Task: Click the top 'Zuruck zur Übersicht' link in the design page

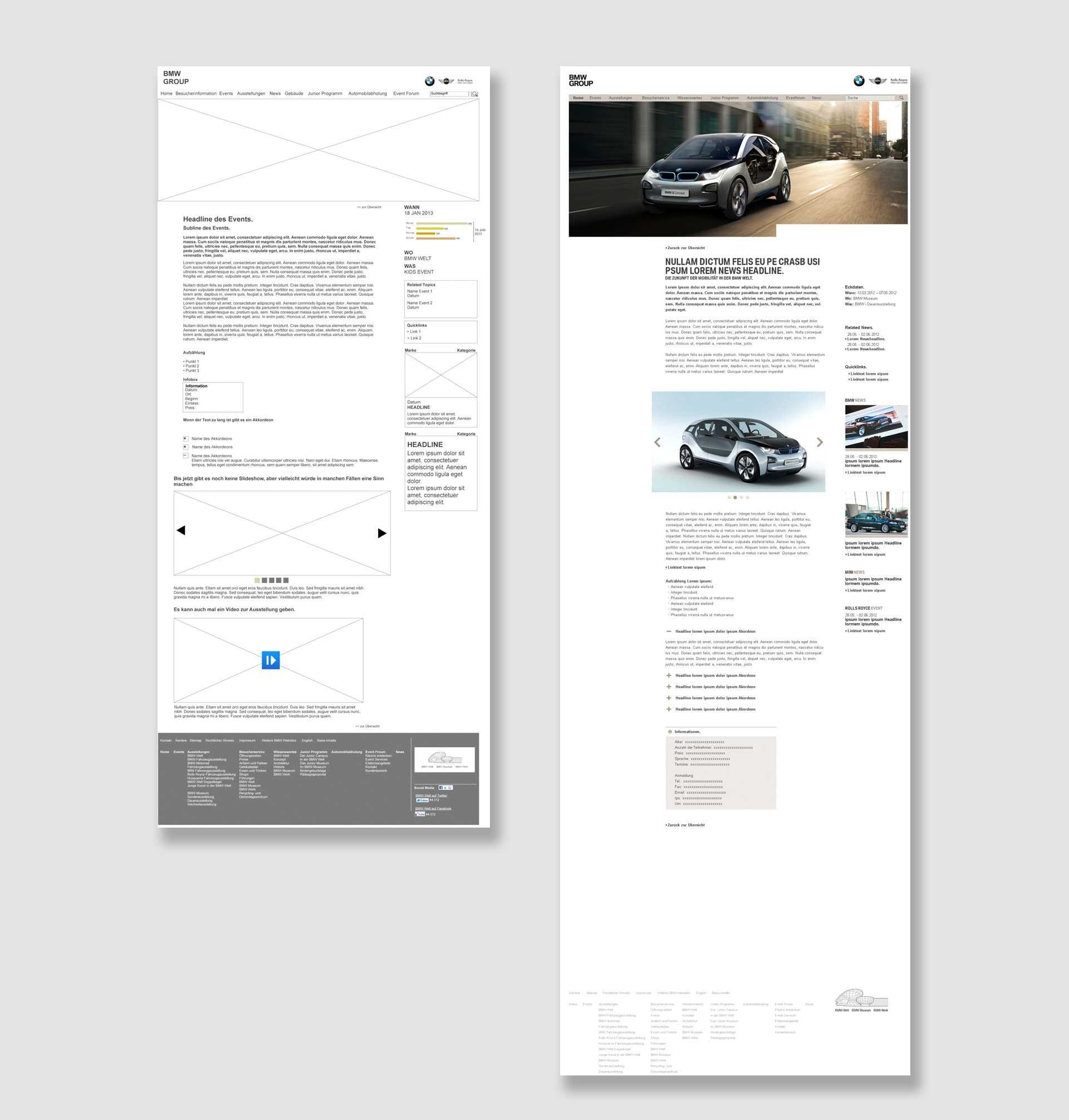Action: 685,248
